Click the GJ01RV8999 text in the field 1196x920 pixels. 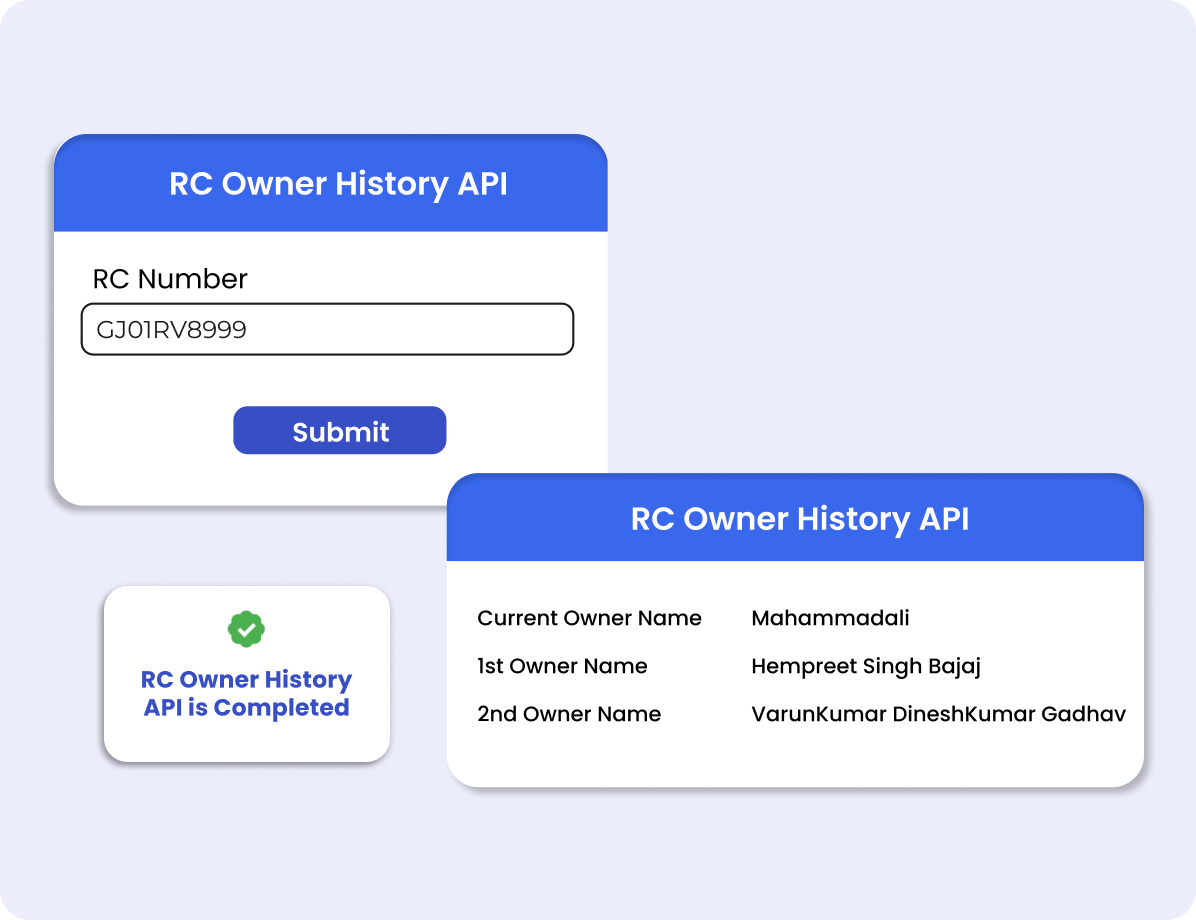click(x=171, y=329)
